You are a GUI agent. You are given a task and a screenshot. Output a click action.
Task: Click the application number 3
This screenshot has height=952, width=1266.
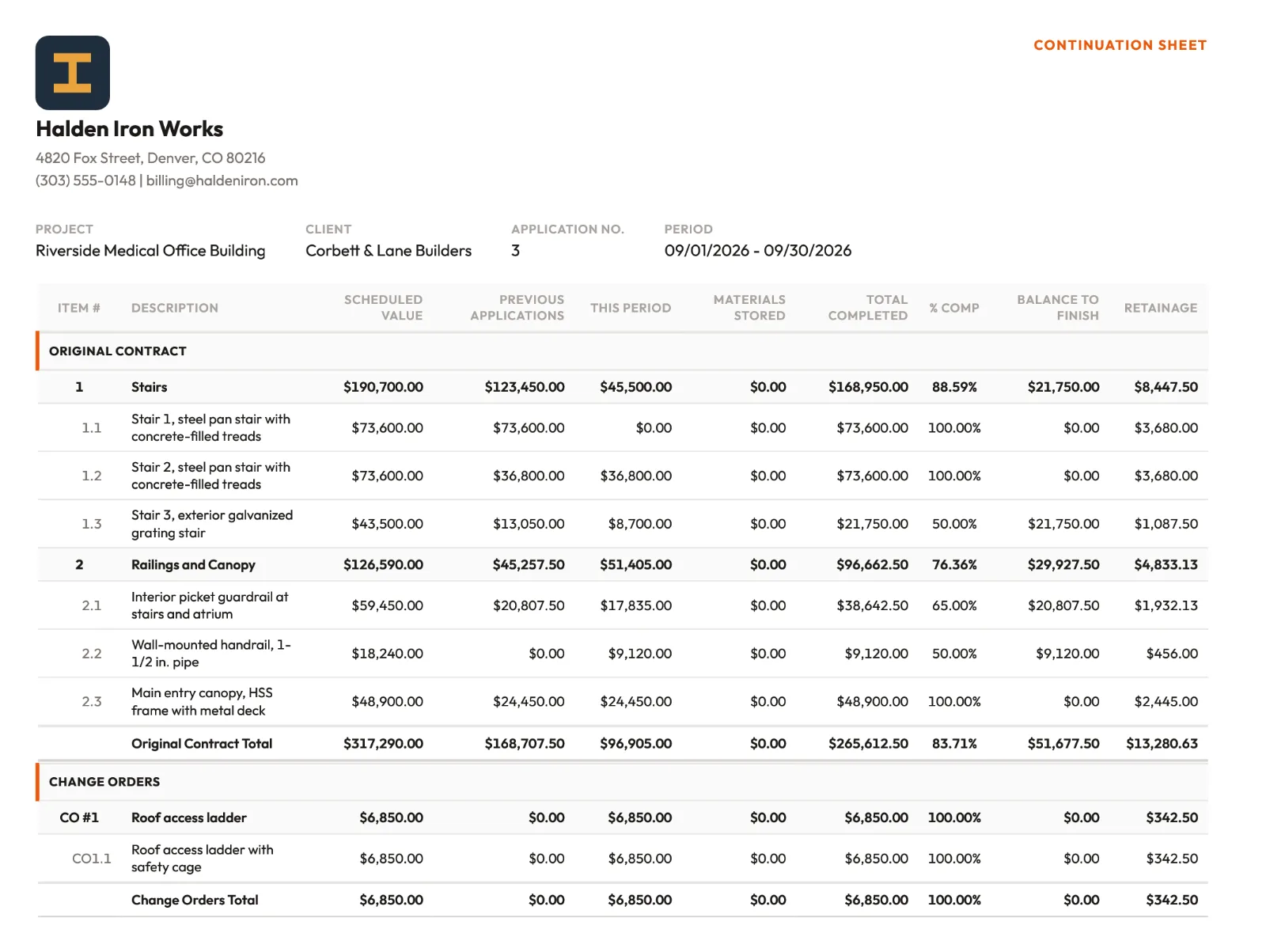[x=516, y=251]
